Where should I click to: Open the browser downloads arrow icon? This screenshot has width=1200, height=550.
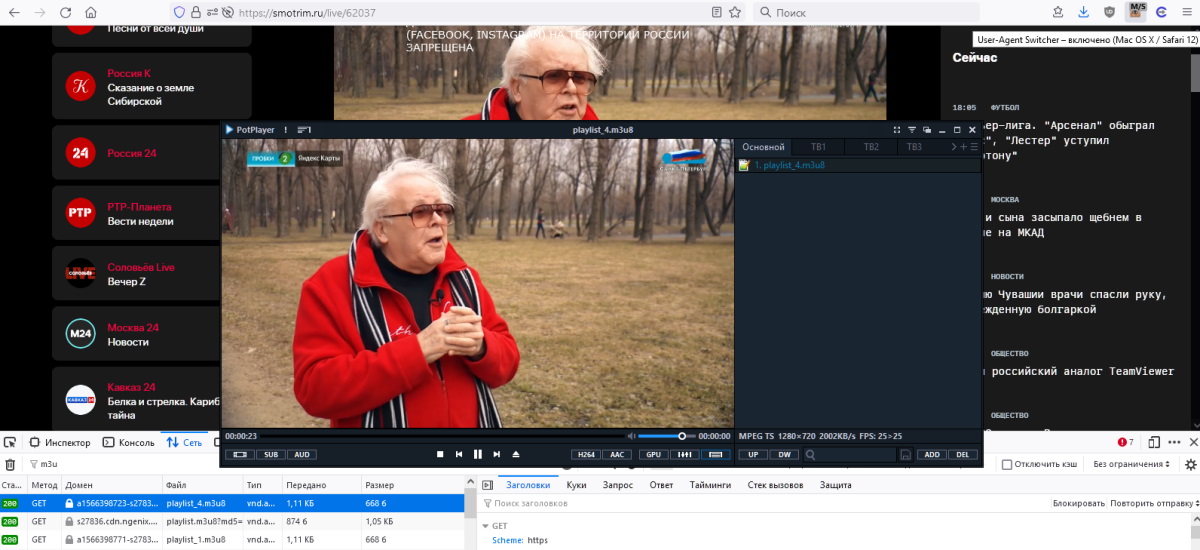coord(1084,13)
